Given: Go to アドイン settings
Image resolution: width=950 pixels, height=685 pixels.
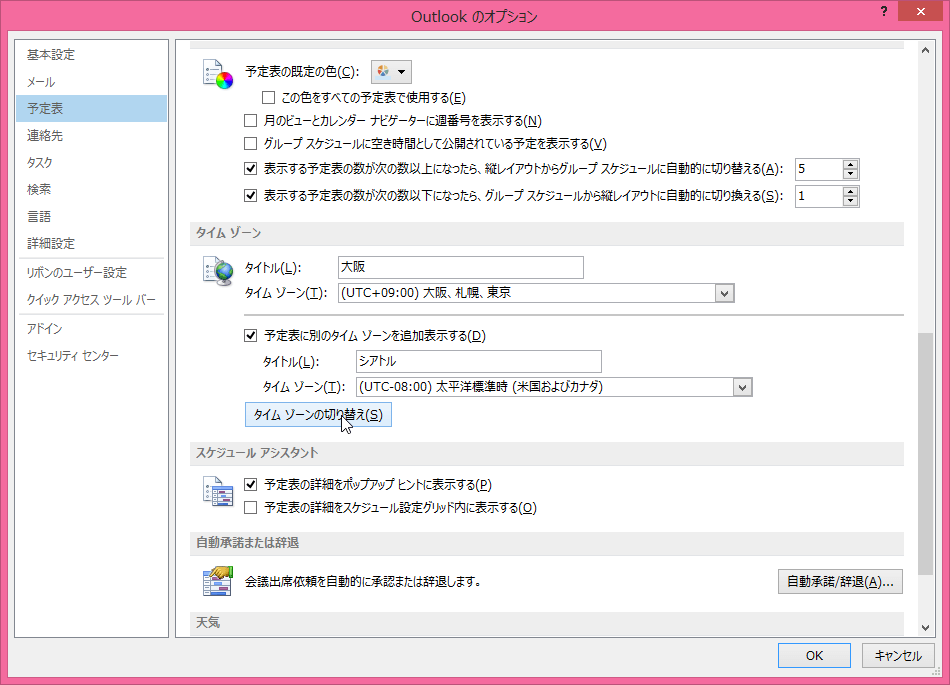Looking at the screenshot, I should tap(91, 328).
